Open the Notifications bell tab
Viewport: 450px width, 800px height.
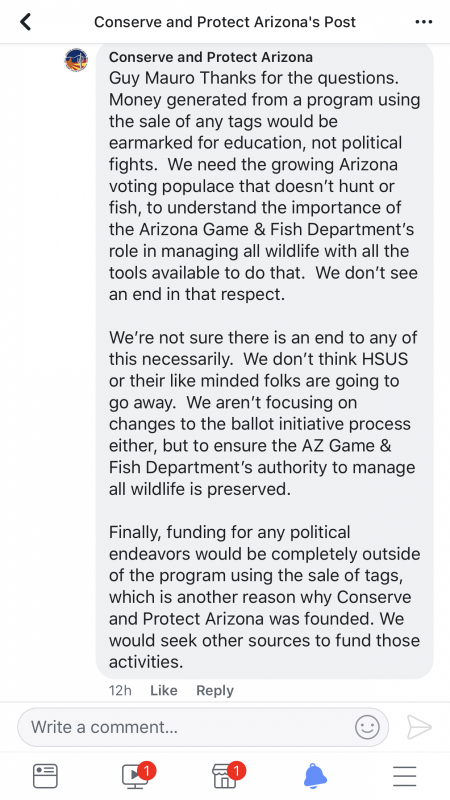coord(315,776)
